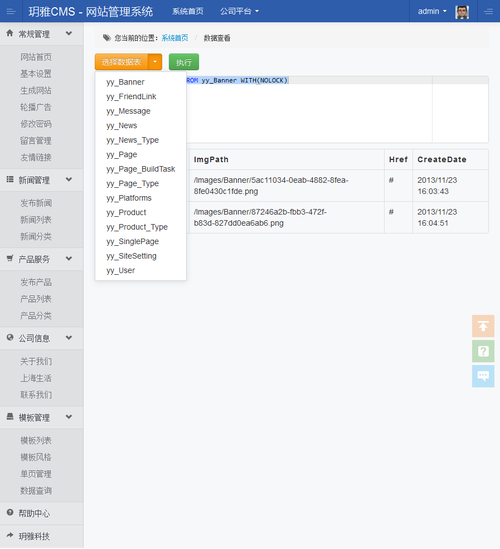Toggle the hamburger menu icon at top-left
This screenshot has height=549, width=500.
[11, 12]
